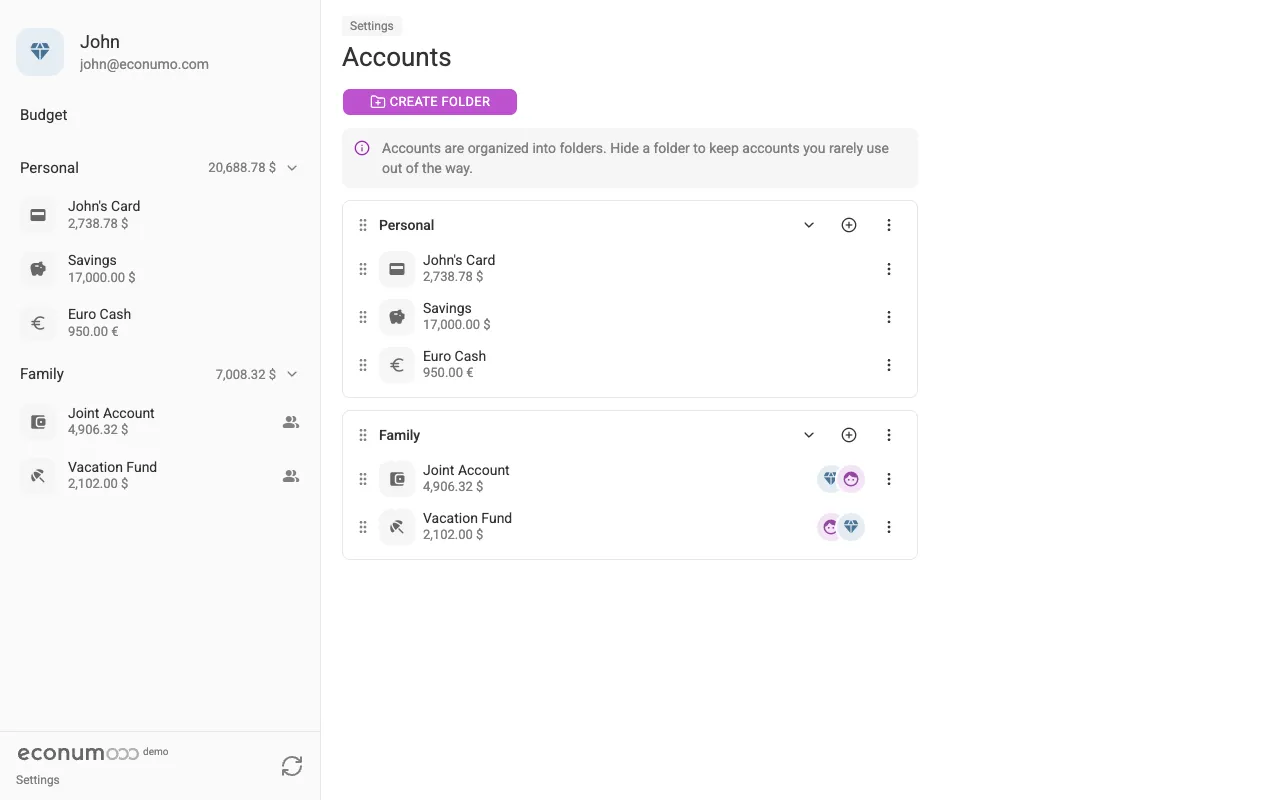Click the Joint Account wallet icon in list
This screenshot has width=1280, height=800.
(x=397, y=479)
